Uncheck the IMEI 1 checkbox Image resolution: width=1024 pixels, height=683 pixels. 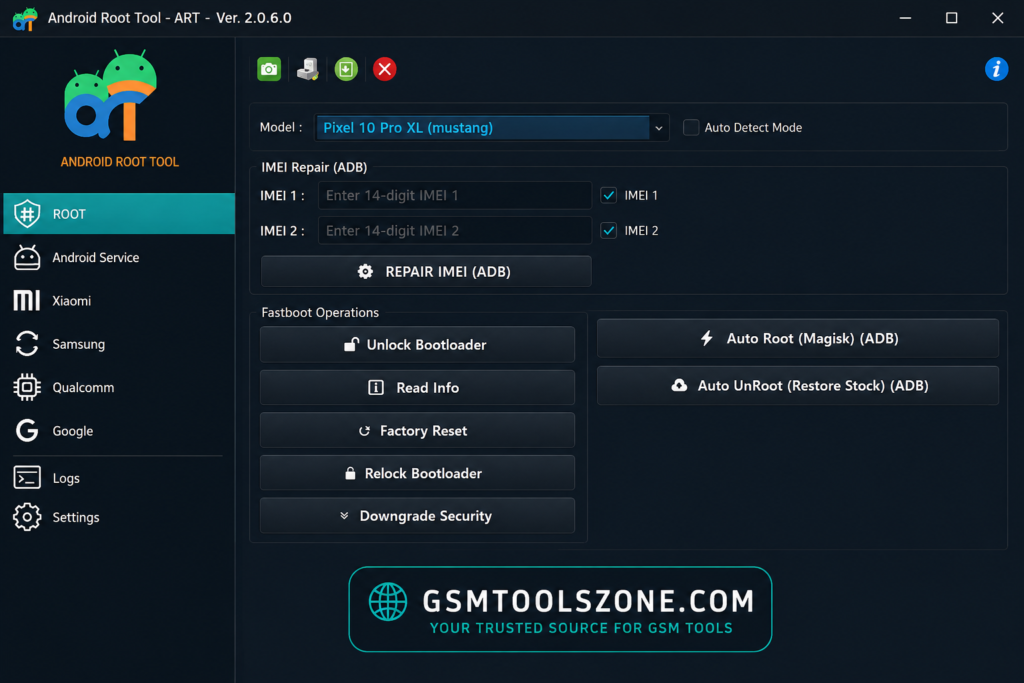pyautogui.click(x=608, y=195)
